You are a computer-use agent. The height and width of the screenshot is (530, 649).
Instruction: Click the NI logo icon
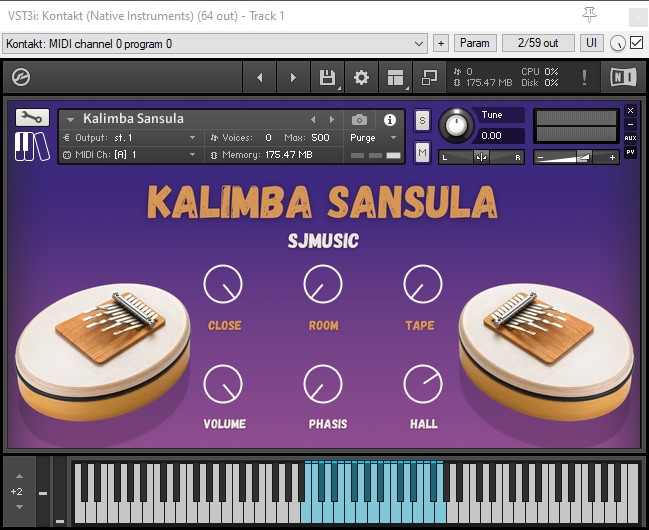(x=623, y=77)
